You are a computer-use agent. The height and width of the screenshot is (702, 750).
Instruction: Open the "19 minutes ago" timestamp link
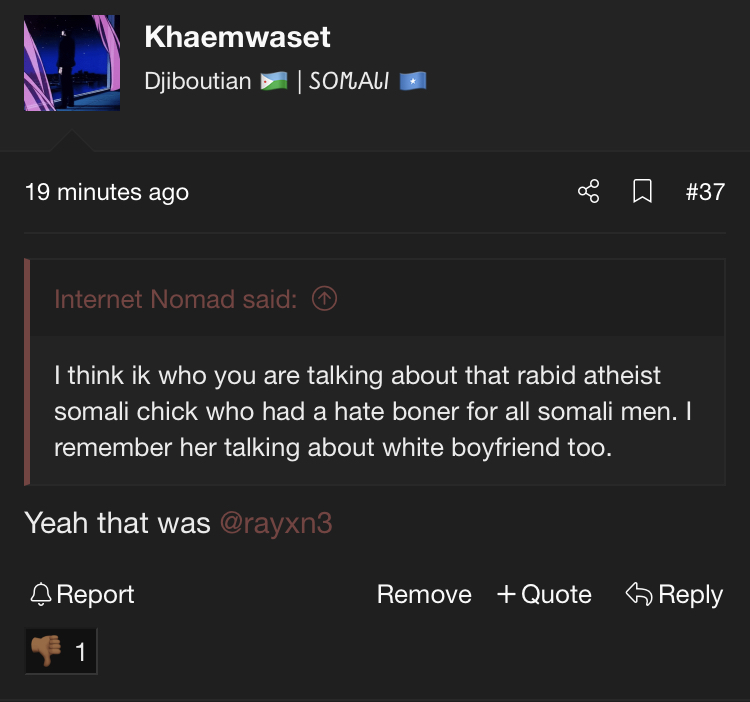[107, 192]
